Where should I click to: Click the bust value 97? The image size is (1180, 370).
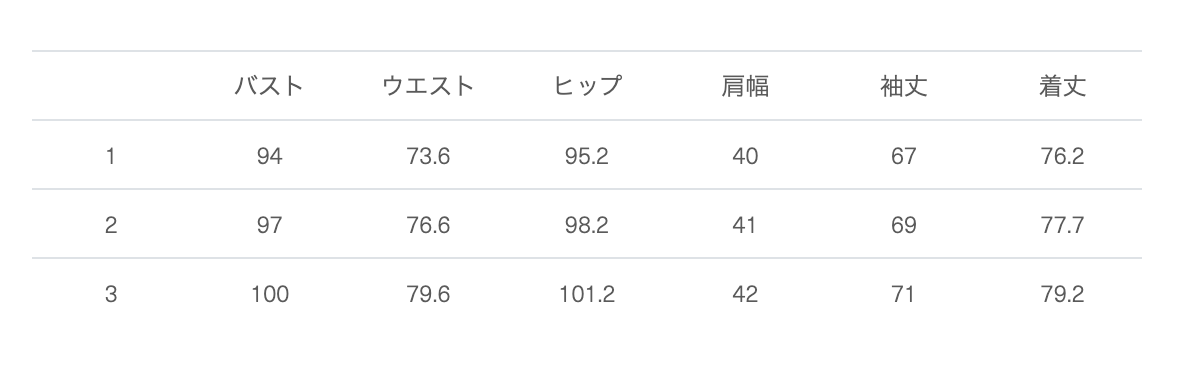tap(269, 225)
